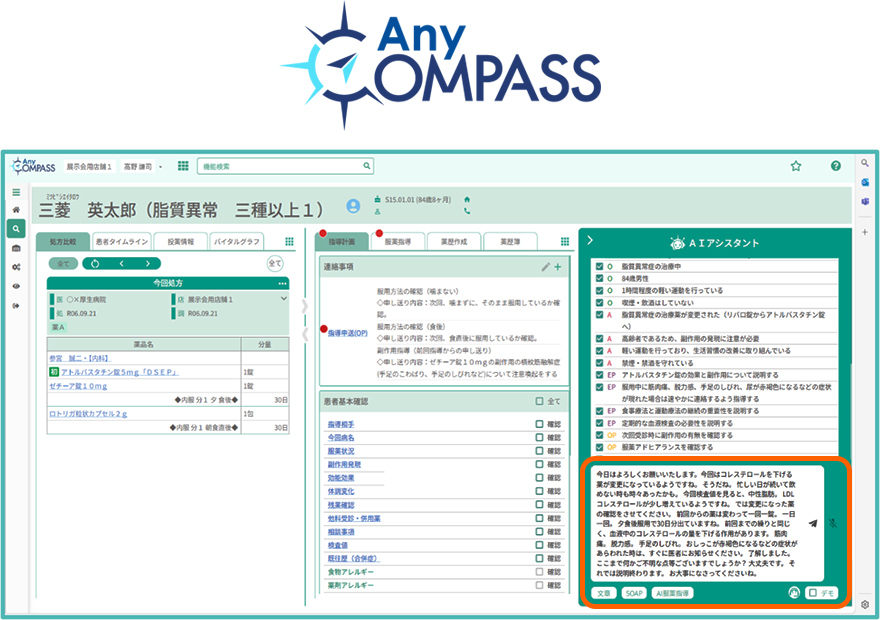This screenshot has width=880, height=620.
Task: Click browser sidebar search icon
Action: point(865,163)
